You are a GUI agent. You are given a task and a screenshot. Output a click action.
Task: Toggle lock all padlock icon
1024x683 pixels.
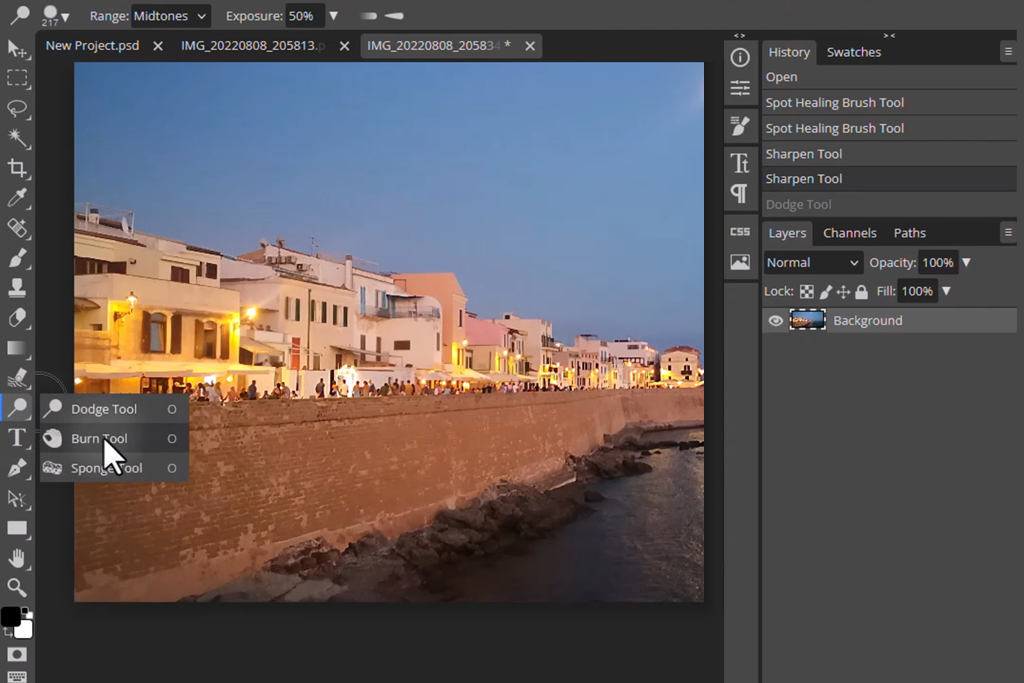(861, 292)
